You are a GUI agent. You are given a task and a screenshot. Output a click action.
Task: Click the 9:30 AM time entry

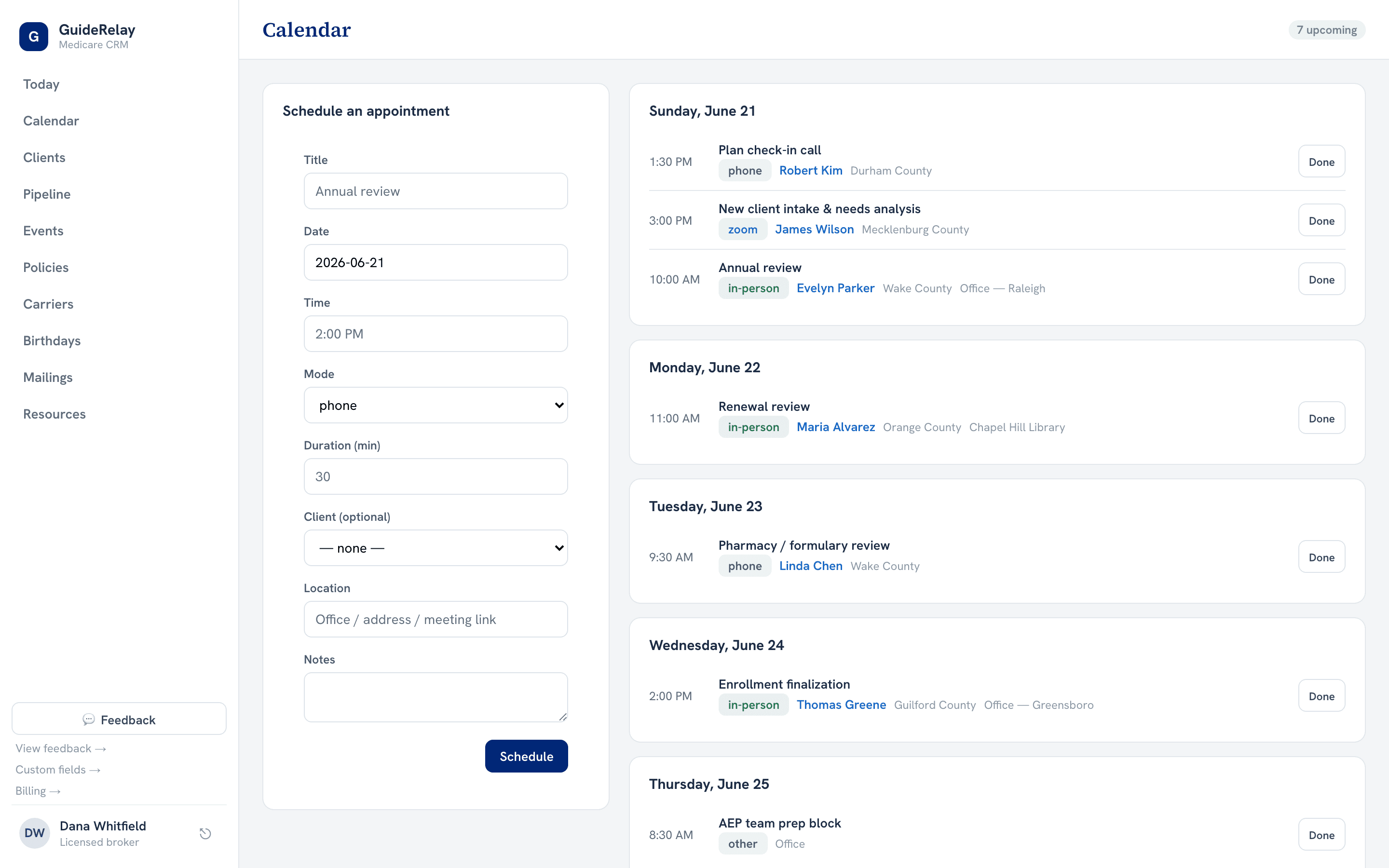670,557
